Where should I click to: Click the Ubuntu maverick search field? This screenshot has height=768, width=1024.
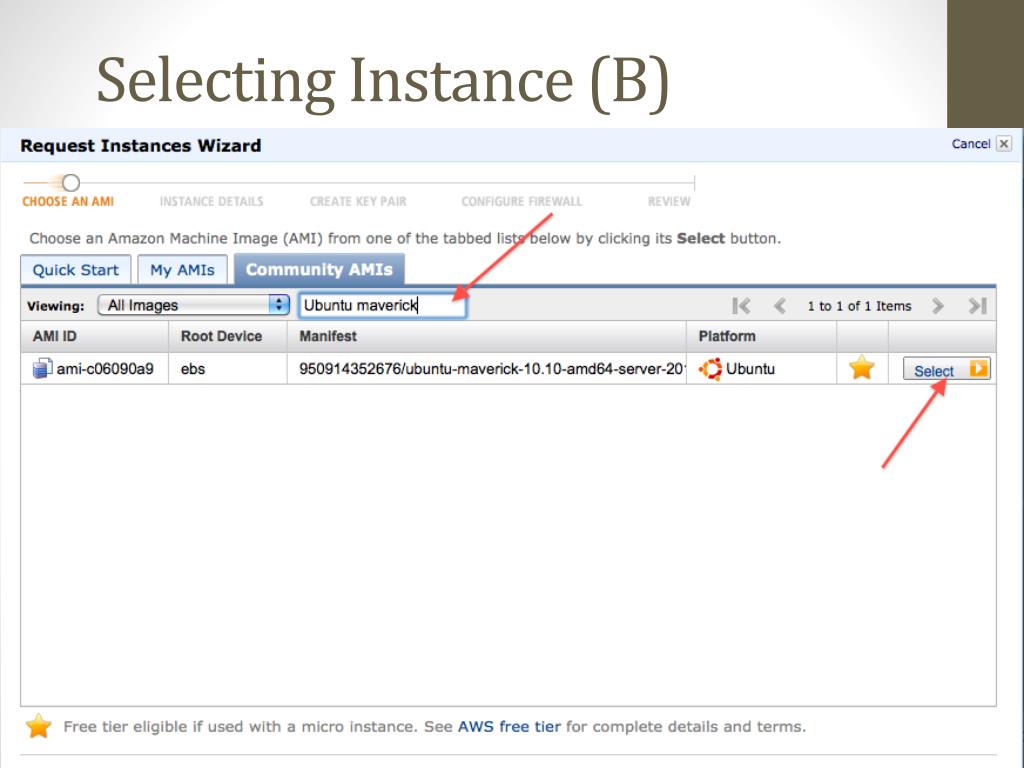point(383,305)
